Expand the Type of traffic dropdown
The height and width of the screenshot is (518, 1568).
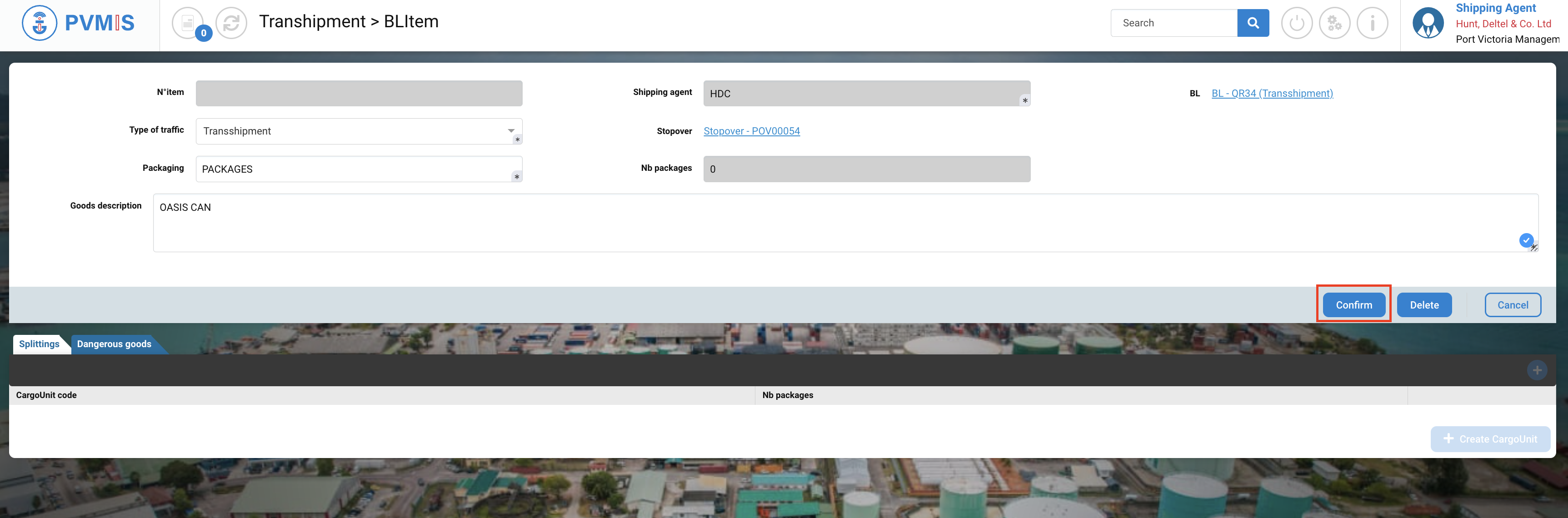pyautogui.click(x=511, y=131)
